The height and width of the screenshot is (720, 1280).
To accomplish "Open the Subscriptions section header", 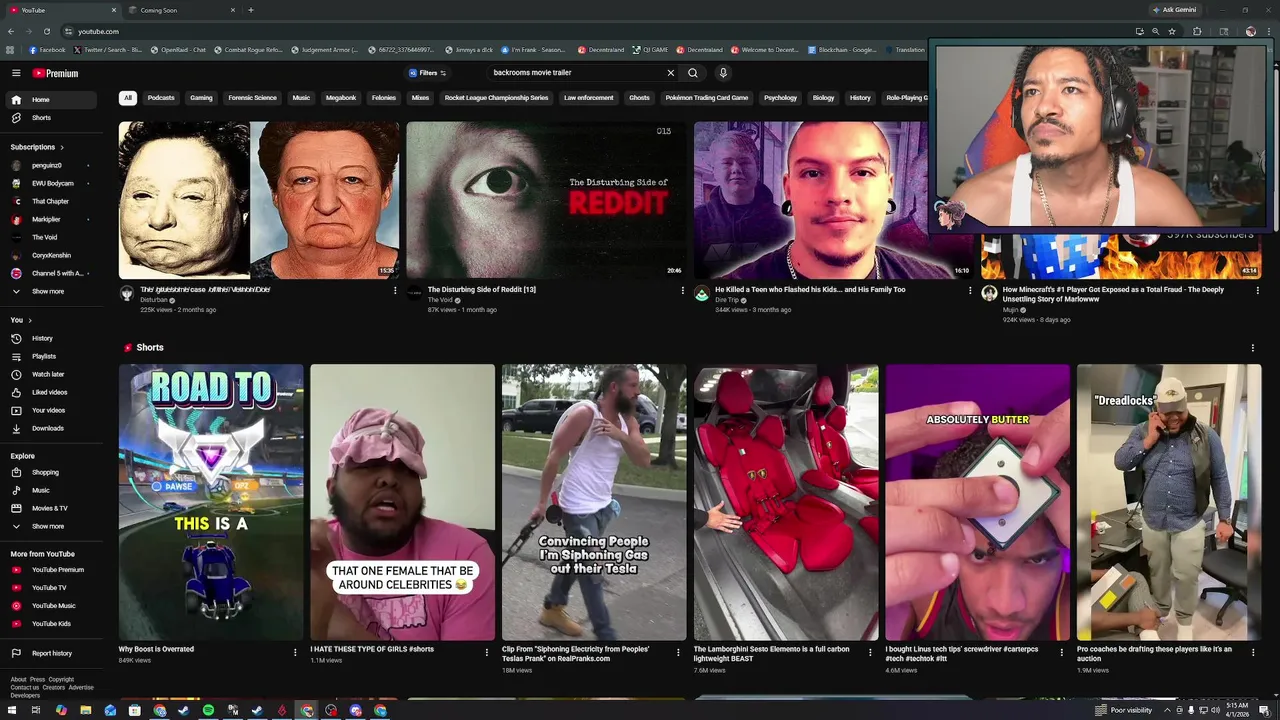I will pyautogui.click(x=37, y=147).
